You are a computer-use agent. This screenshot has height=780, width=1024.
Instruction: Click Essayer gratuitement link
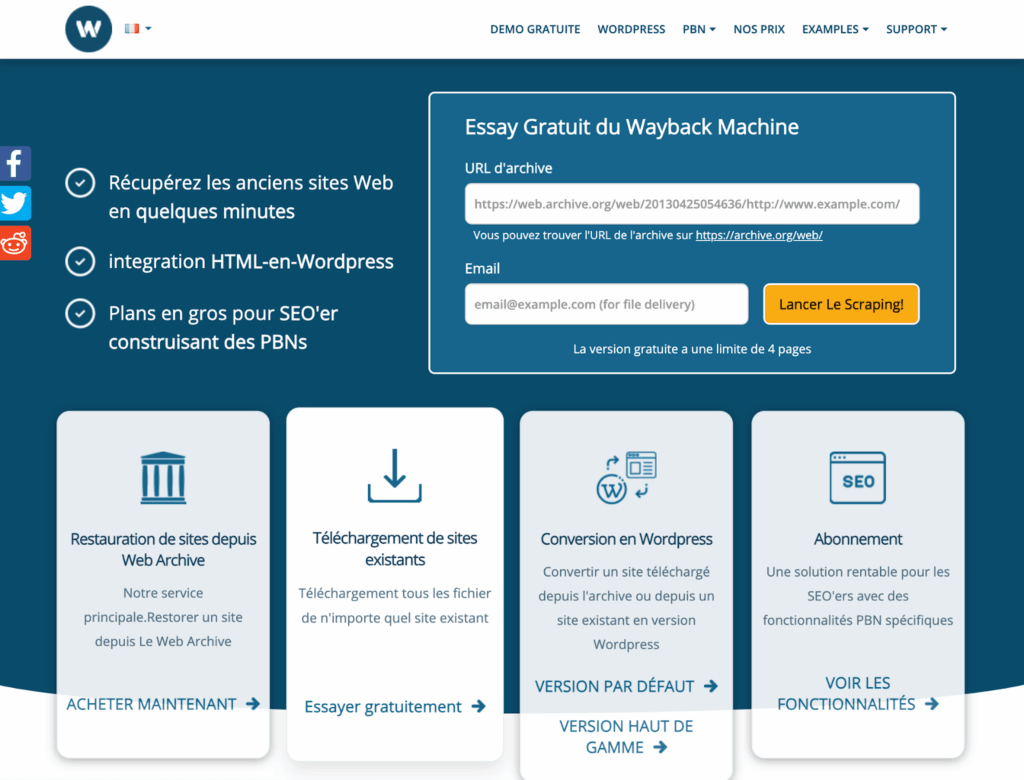point(394,706)
